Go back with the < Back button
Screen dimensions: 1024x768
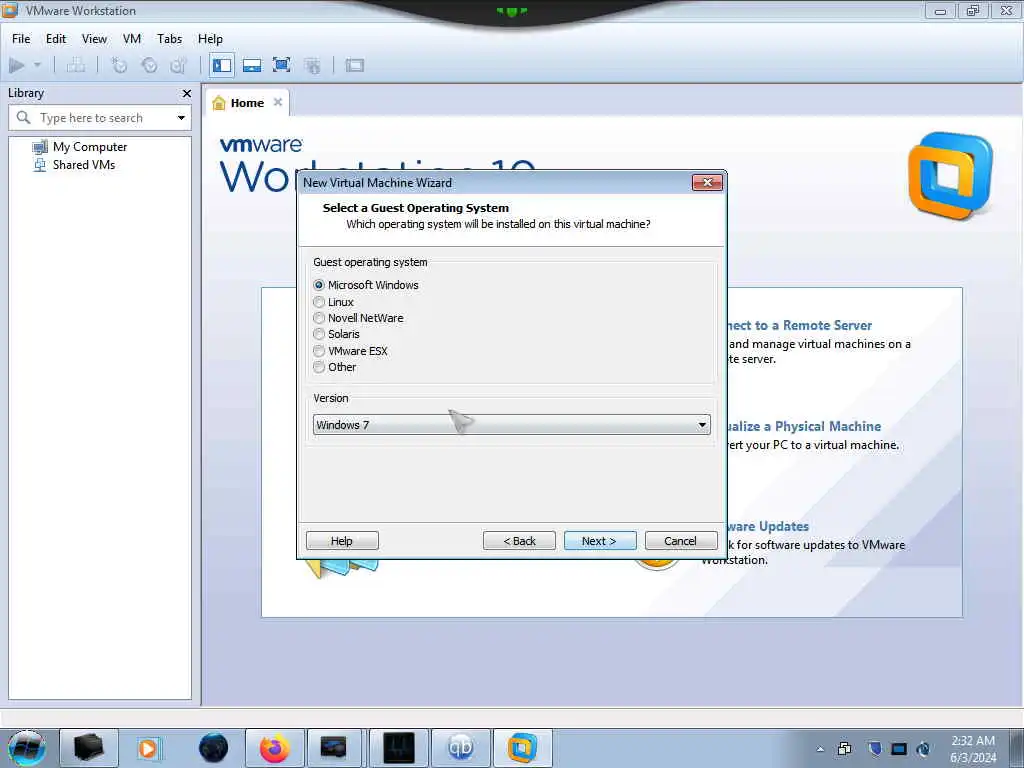(x=519, y=541)
